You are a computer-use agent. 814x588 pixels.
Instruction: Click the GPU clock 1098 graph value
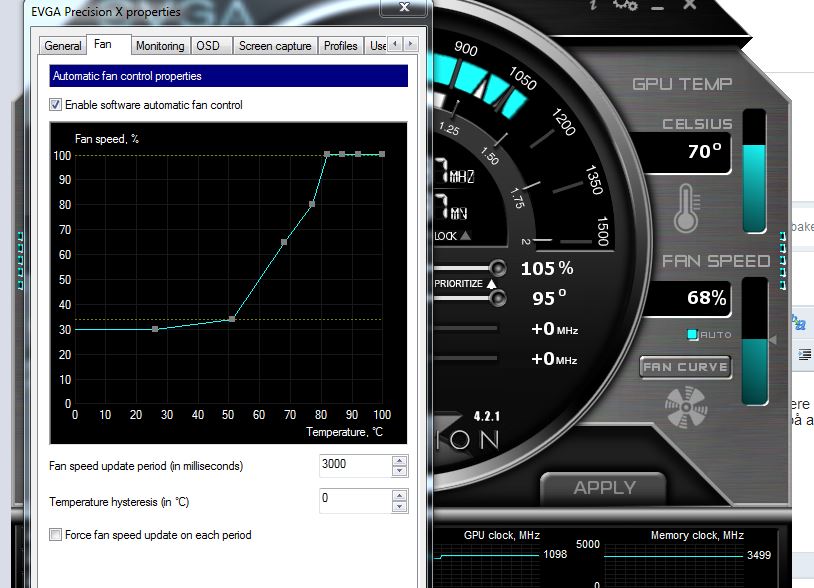coord(555,554)
